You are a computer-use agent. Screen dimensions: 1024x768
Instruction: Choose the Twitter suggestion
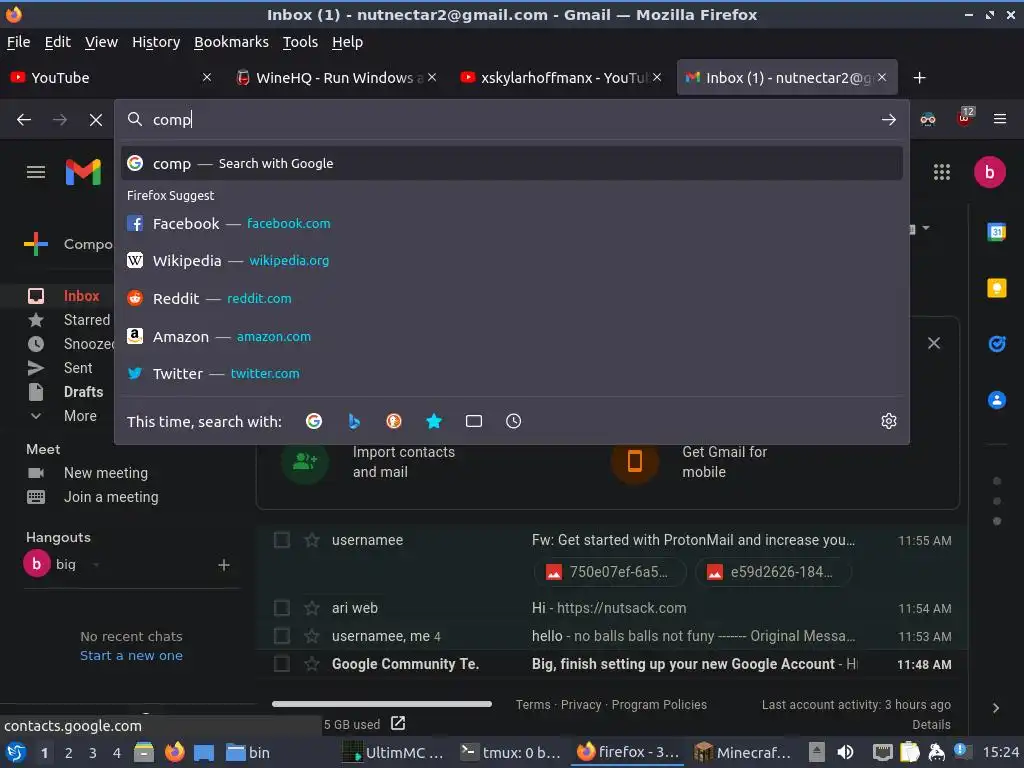click(511, 374)
